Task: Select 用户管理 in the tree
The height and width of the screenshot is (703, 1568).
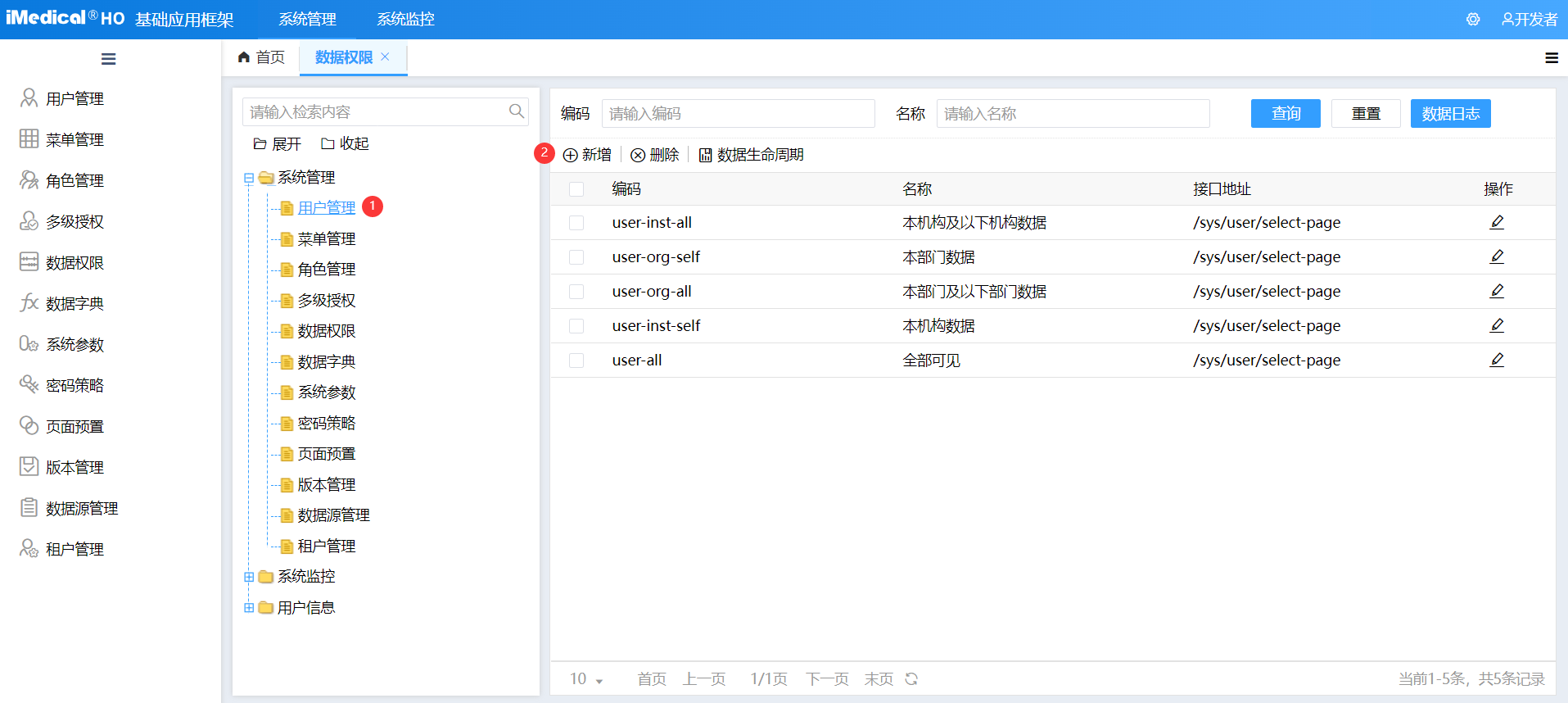Action: click(327, 208)
